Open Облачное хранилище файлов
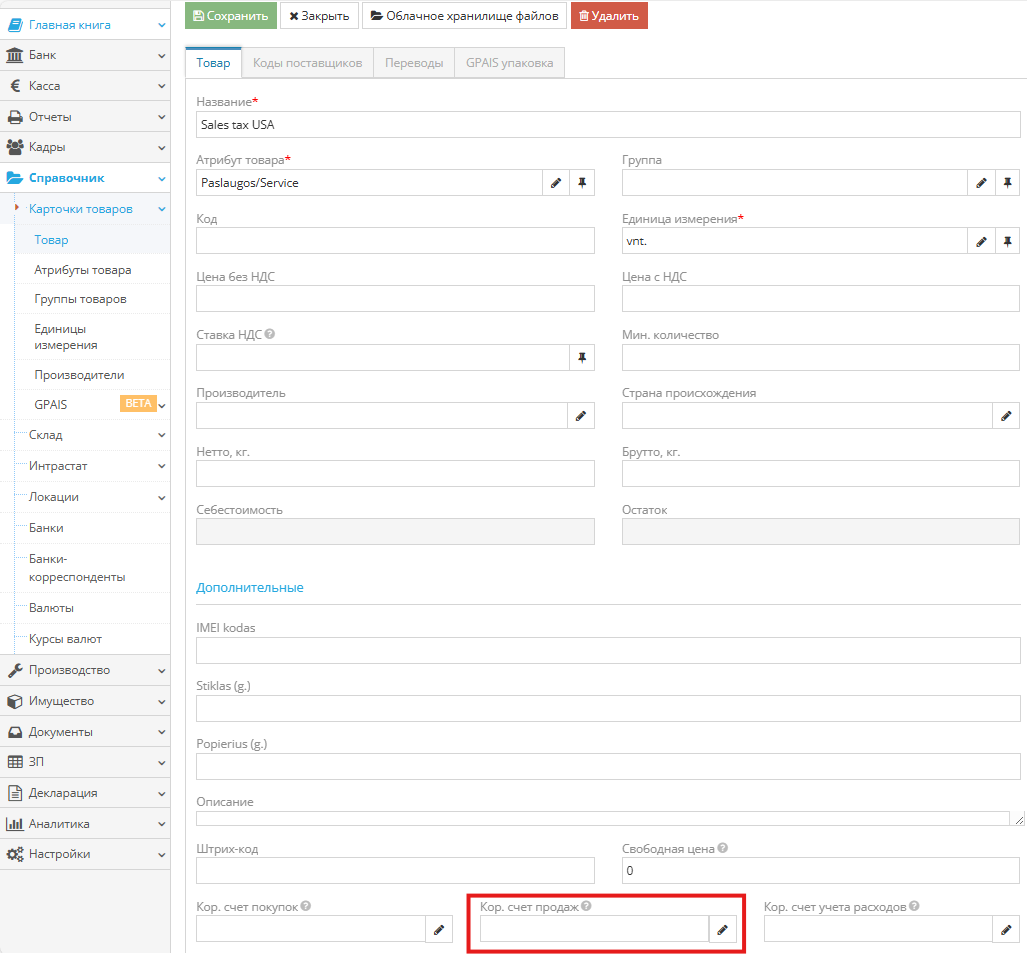 click(464, 16)
